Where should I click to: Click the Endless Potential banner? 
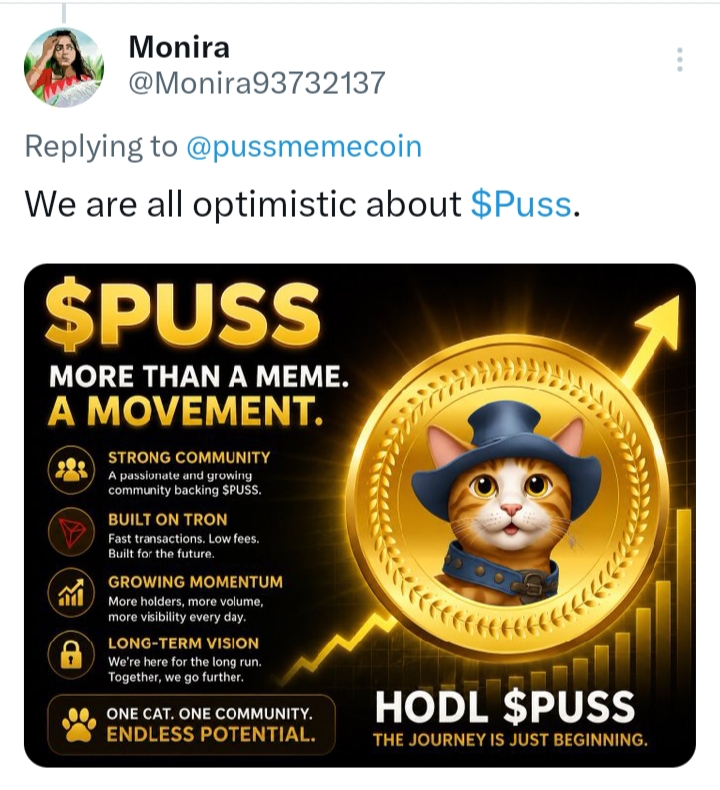tap(191, 725)
